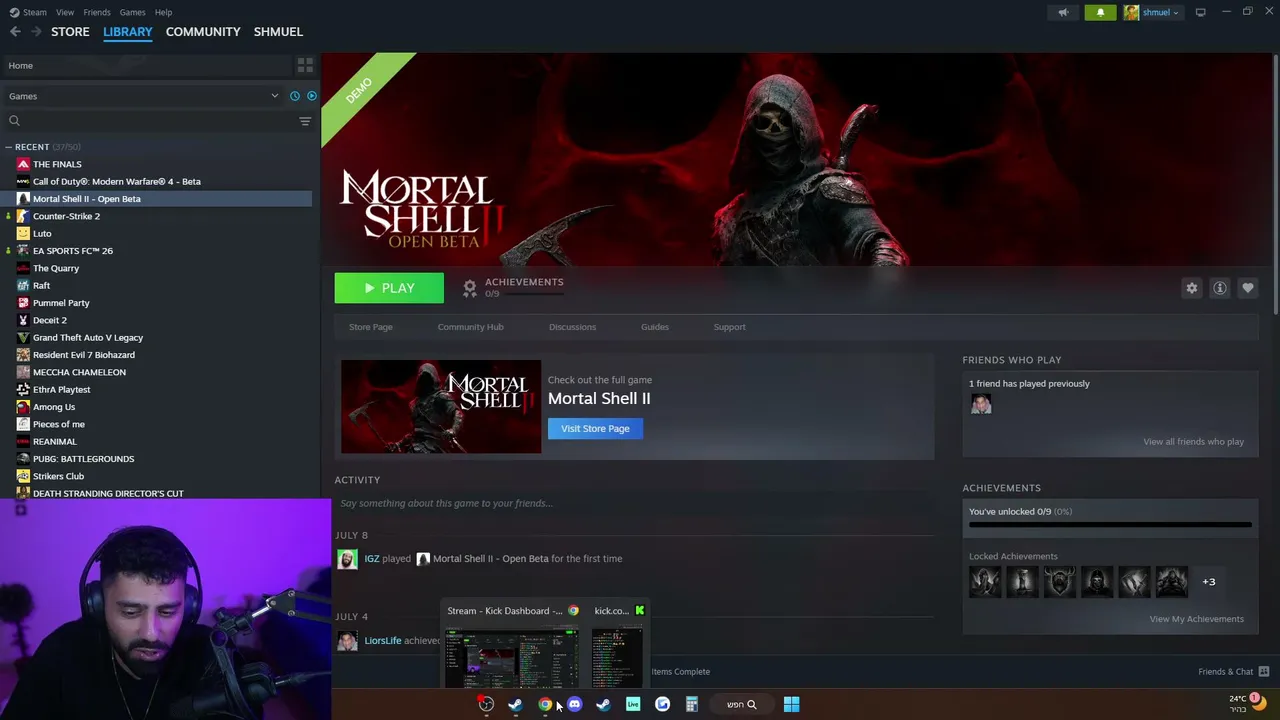
Task: Click the Home library button
Action: coord(148,65)
